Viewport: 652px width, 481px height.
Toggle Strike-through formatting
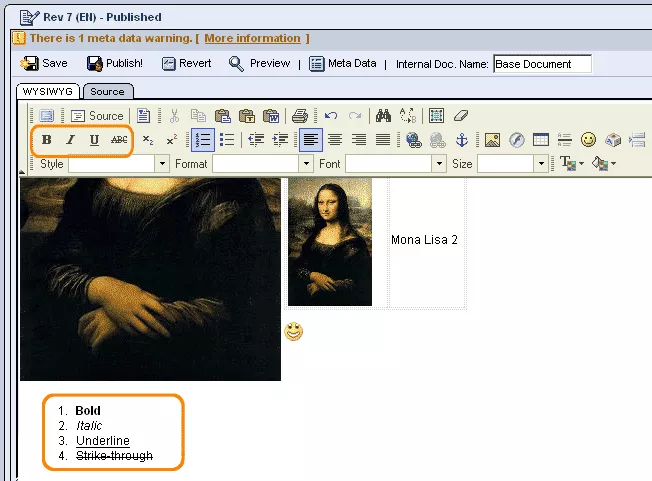(x=119, y=140)
